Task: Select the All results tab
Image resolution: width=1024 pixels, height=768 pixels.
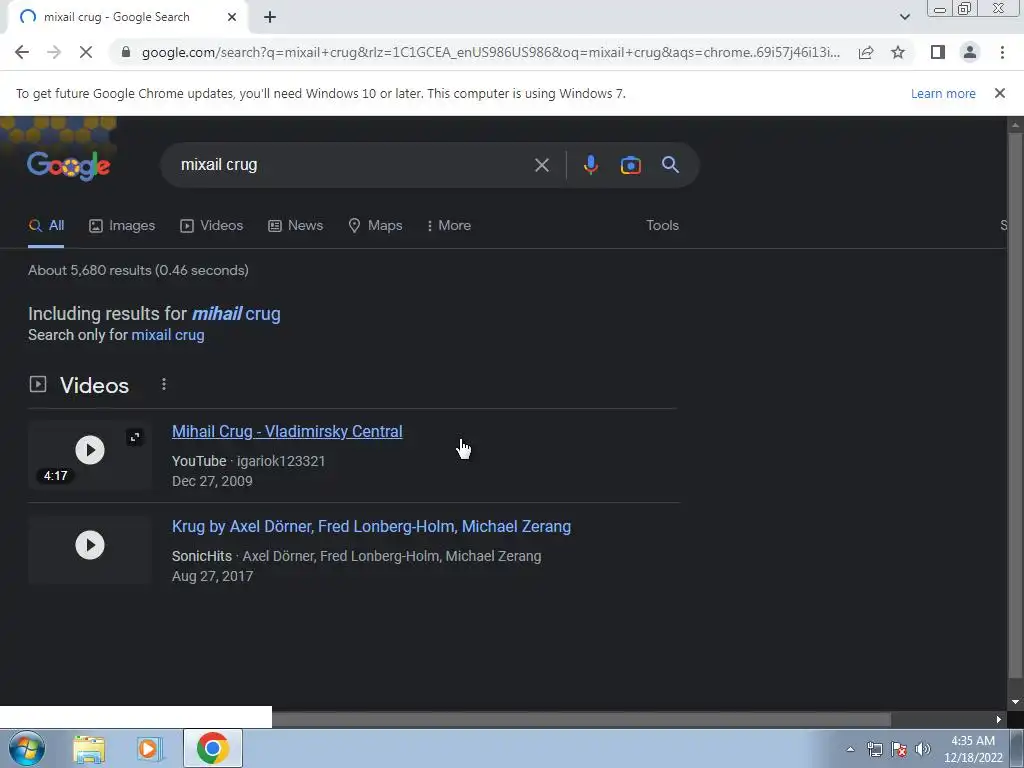Action: click(x=46, y=225)
